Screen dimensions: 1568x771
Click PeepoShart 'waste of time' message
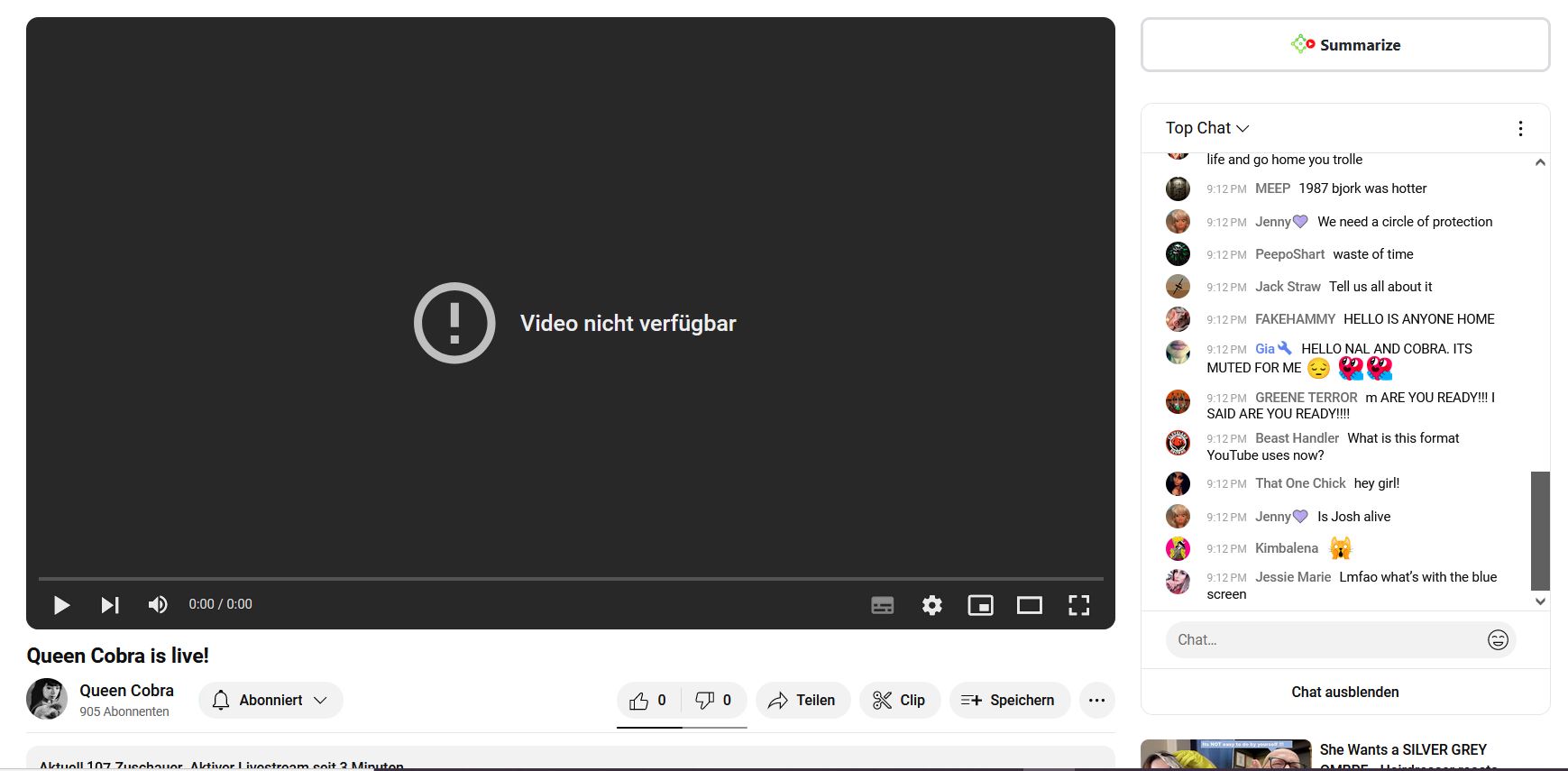[x=1373, y=254]
